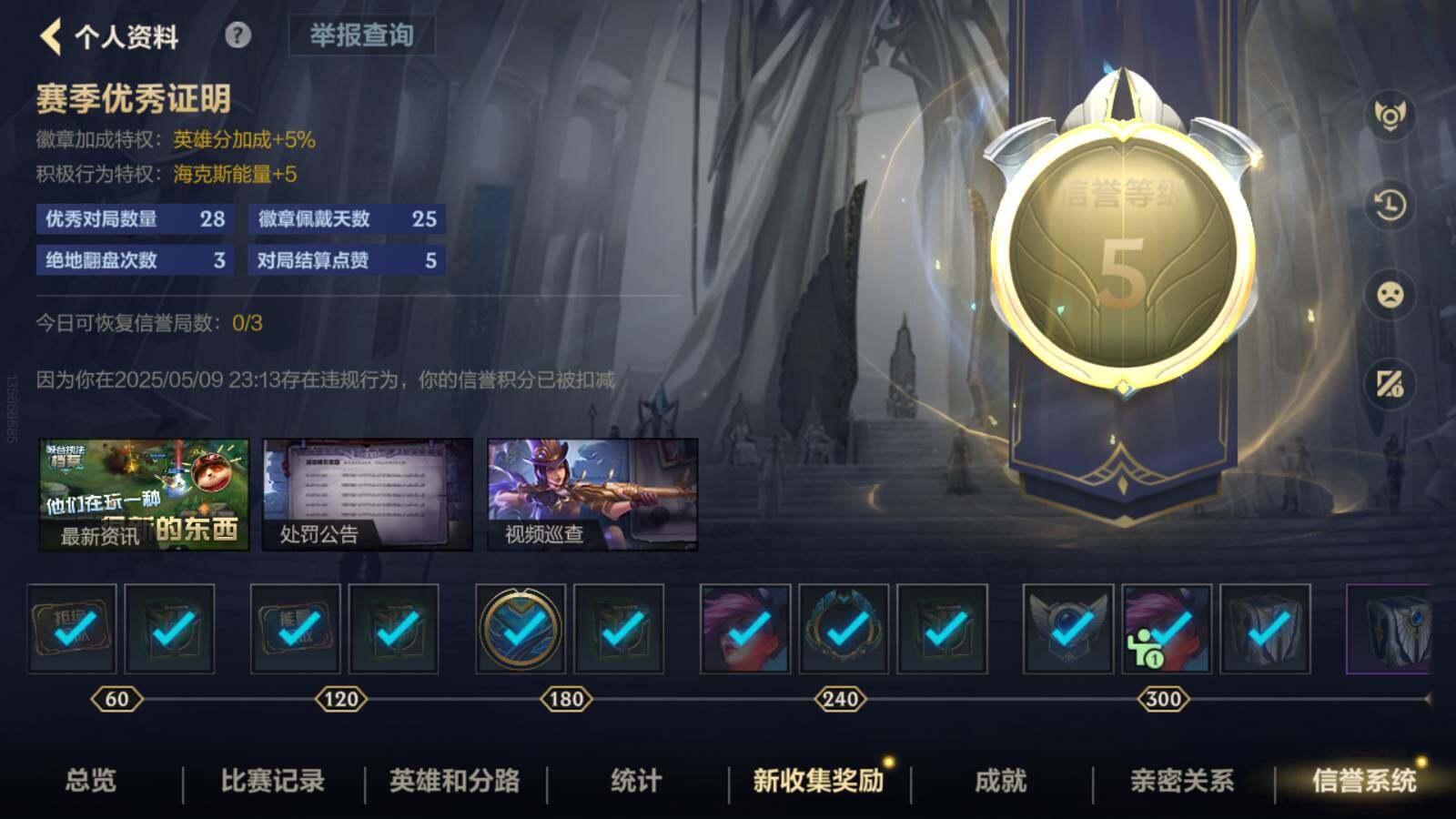The width and height of the screenshot is (1456, 819).
Task: Open the 处罚公告 announcement card
Action: [x=368, y=495]
